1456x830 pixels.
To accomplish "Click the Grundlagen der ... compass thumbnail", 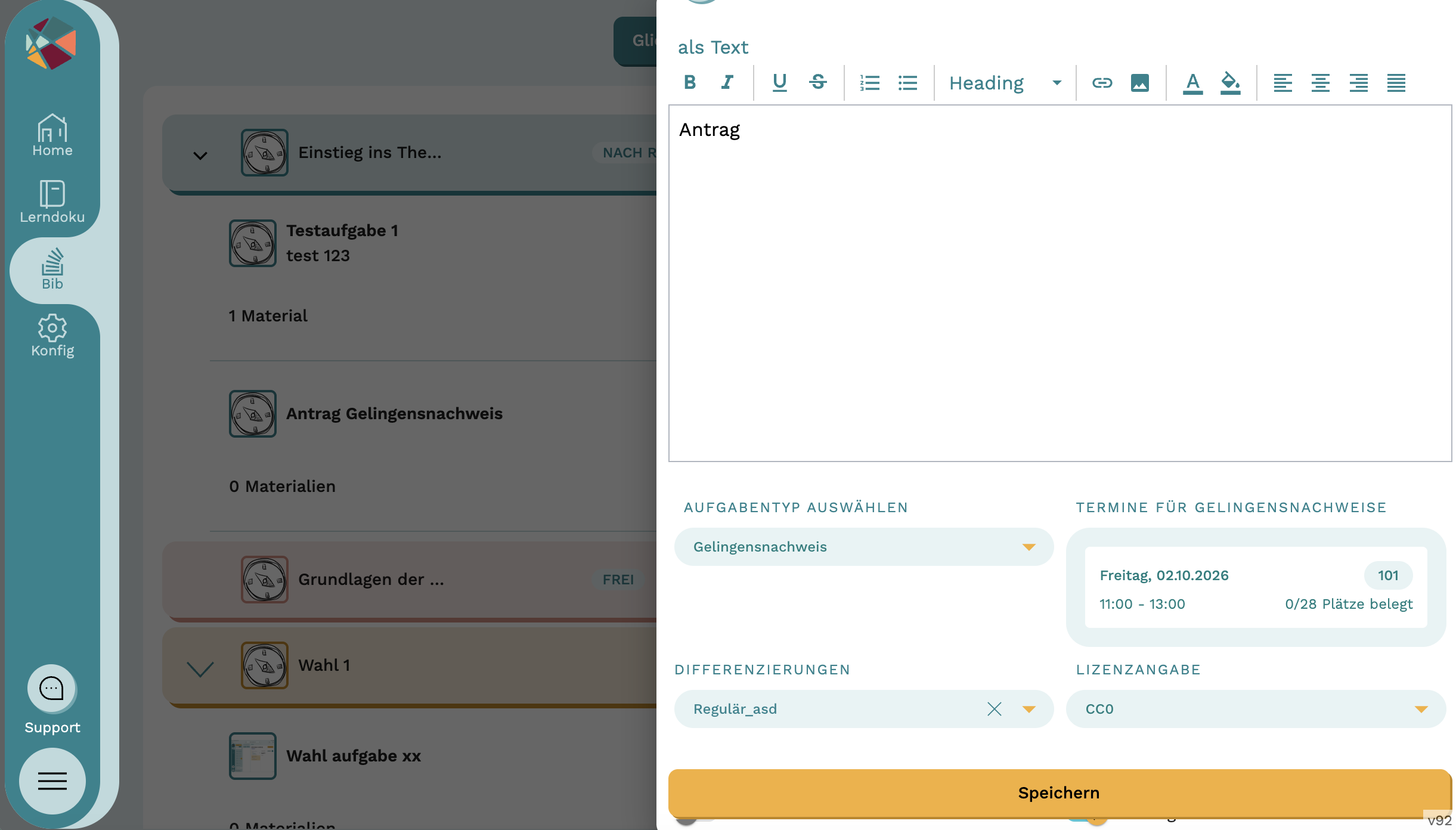I will click(x=265, y=580).
